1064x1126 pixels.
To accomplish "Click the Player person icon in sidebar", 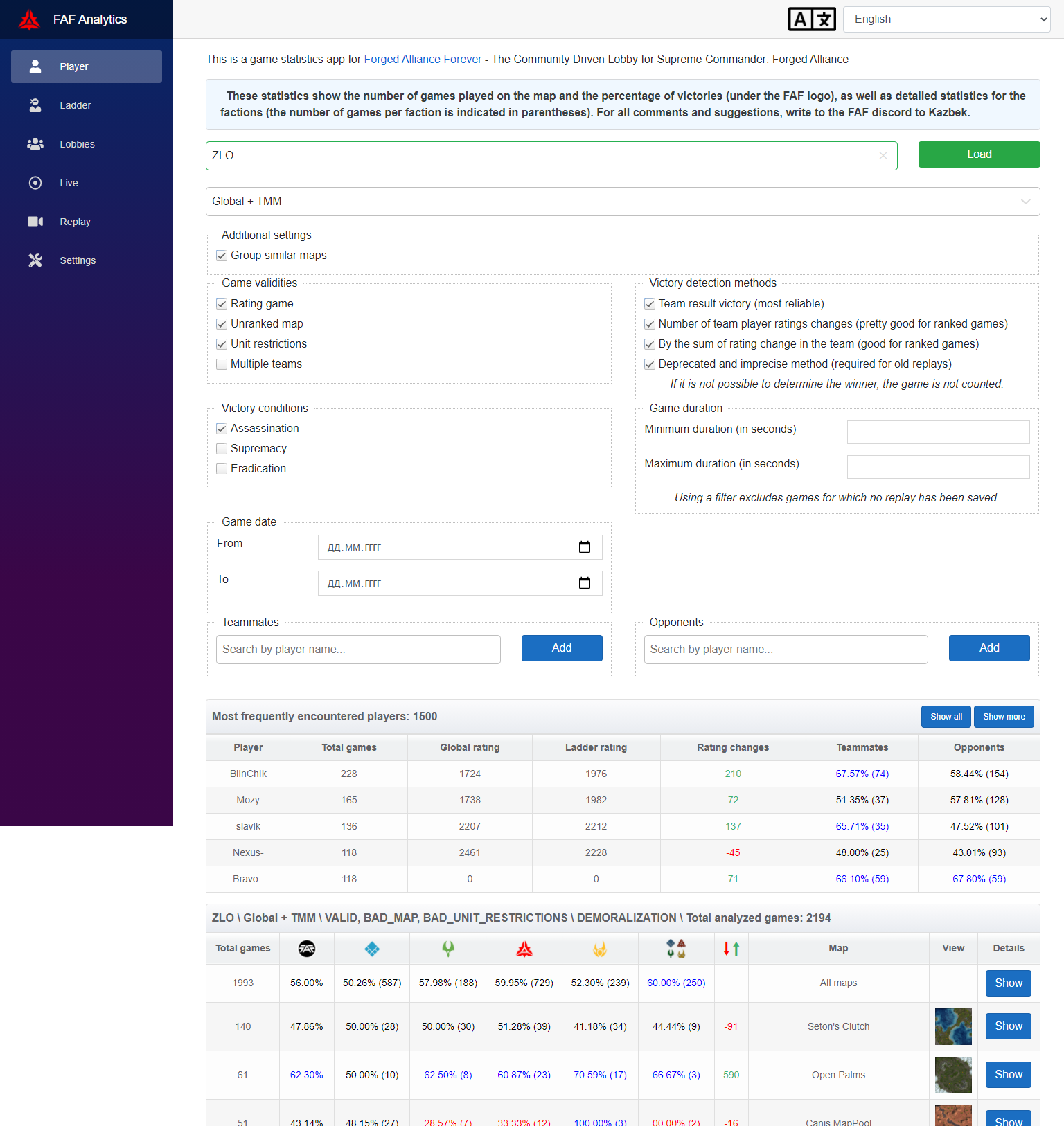I will pyautogui.click(x=35, y=66).
